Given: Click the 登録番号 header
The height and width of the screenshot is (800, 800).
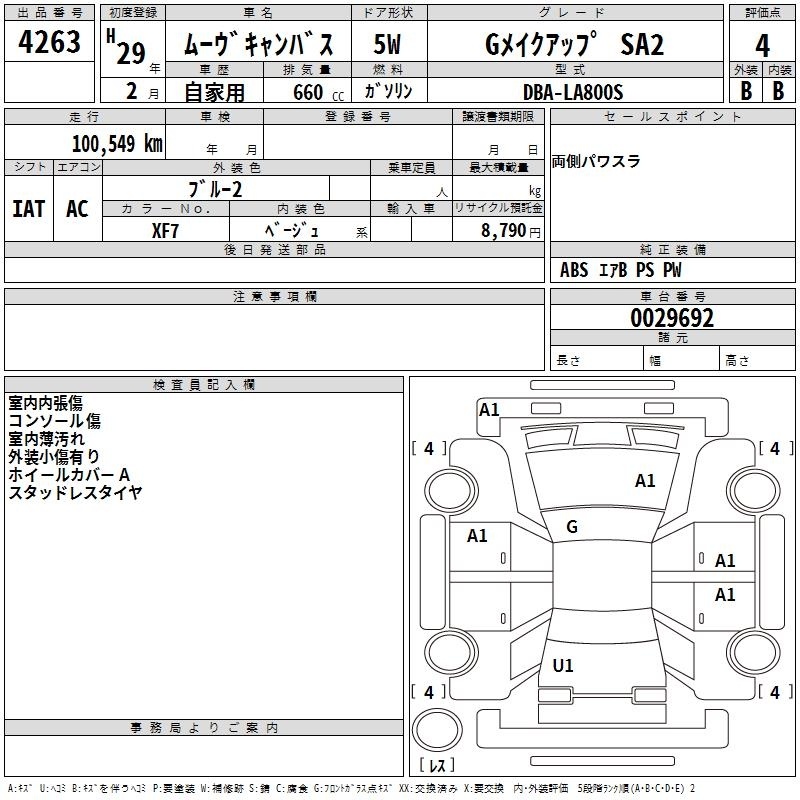Looking at the screenshot, I should click(358, 116).
